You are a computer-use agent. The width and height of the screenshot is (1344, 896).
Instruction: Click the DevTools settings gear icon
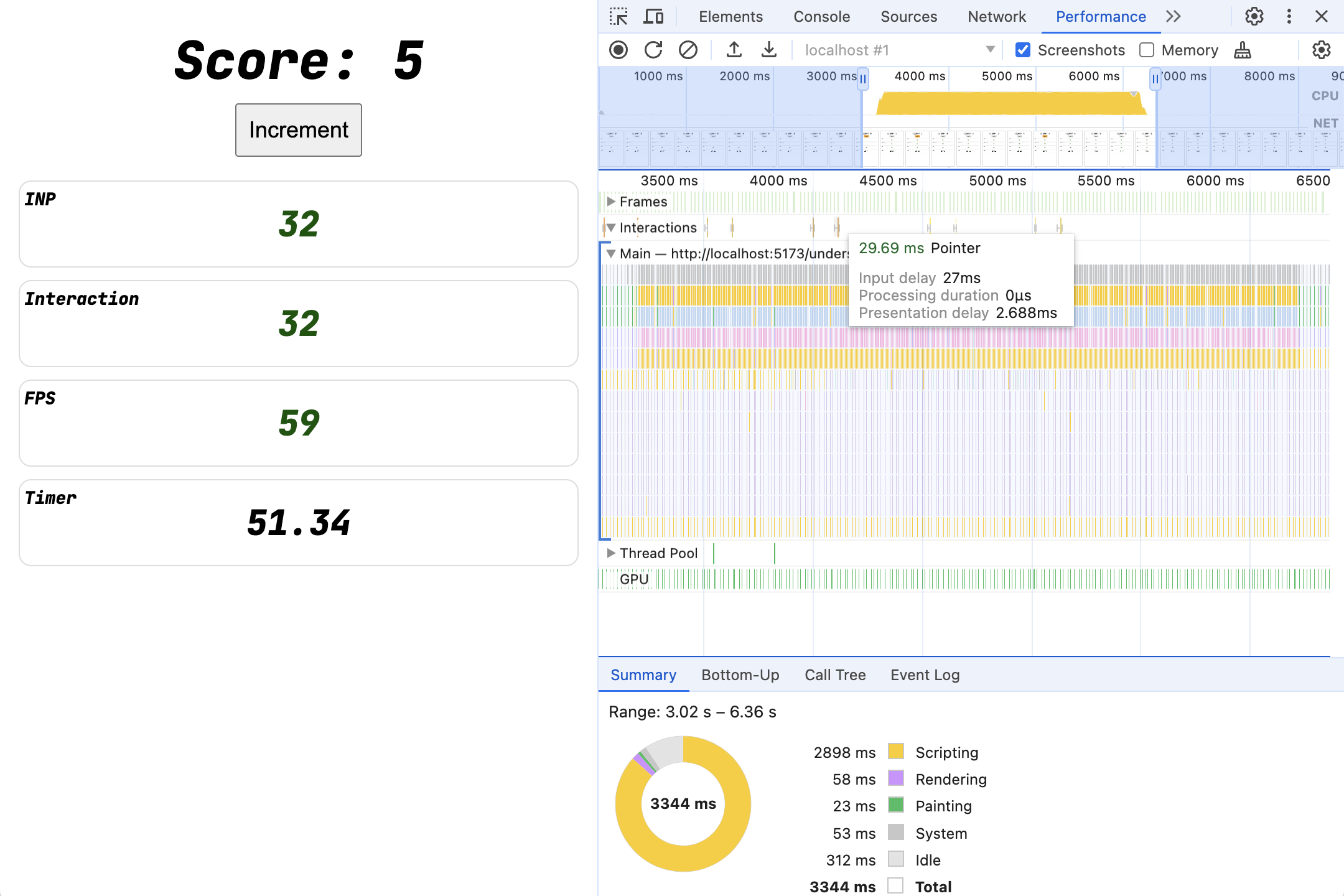[x=1254, y=17]
